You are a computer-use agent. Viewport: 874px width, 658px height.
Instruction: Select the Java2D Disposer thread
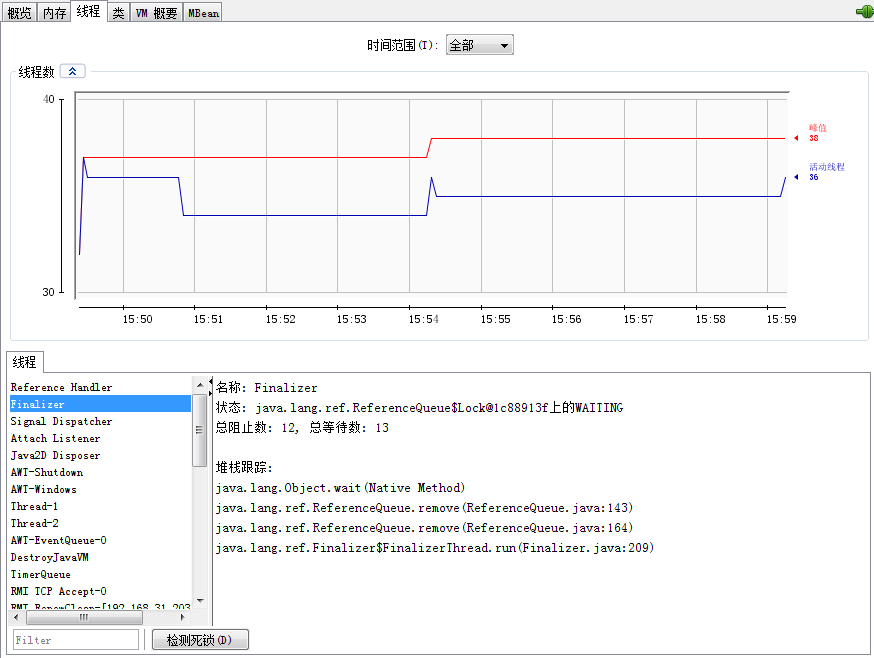(x=55, y=455)
